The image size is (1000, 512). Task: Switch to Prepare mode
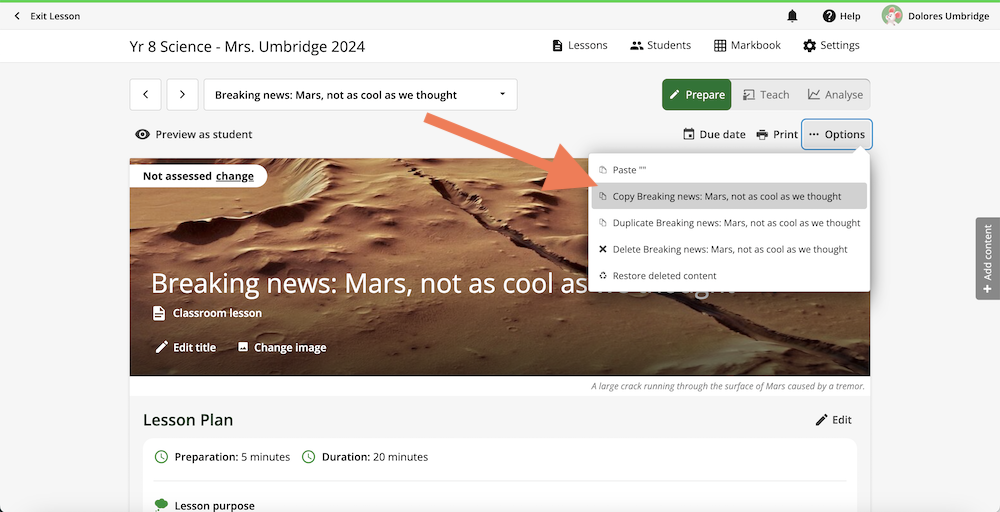tap(696, 95)
